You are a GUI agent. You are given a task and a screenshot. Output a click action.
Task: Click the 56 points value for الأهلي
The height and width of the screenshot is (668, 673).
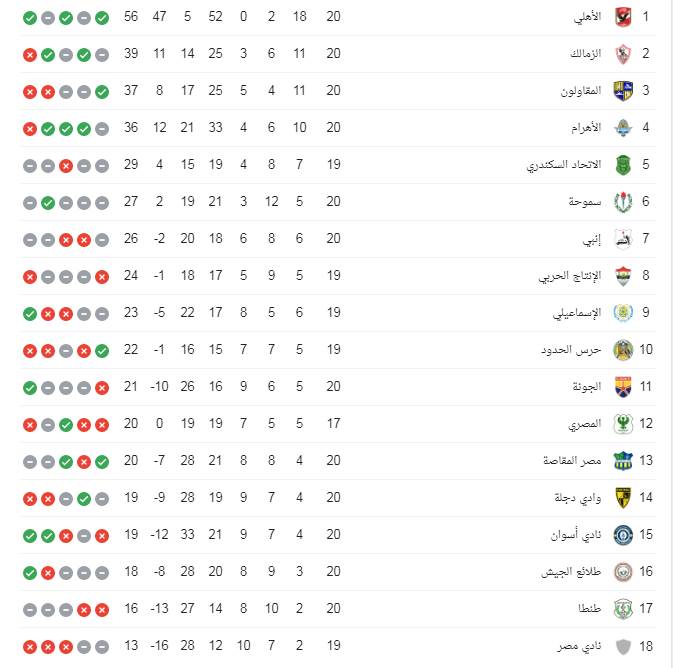tap(131, 17)
